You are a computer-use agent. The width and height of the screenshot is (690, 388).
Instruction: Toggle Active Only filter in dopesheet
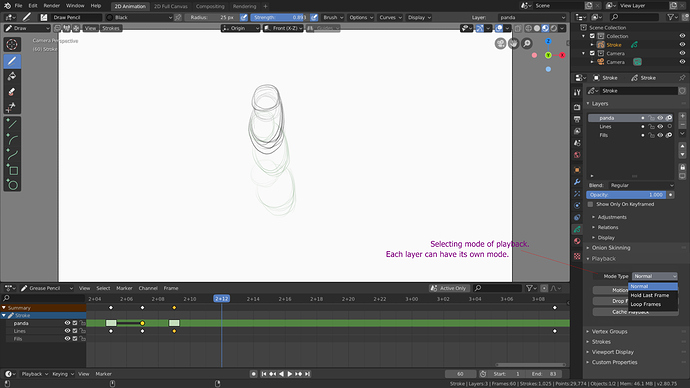448,288
